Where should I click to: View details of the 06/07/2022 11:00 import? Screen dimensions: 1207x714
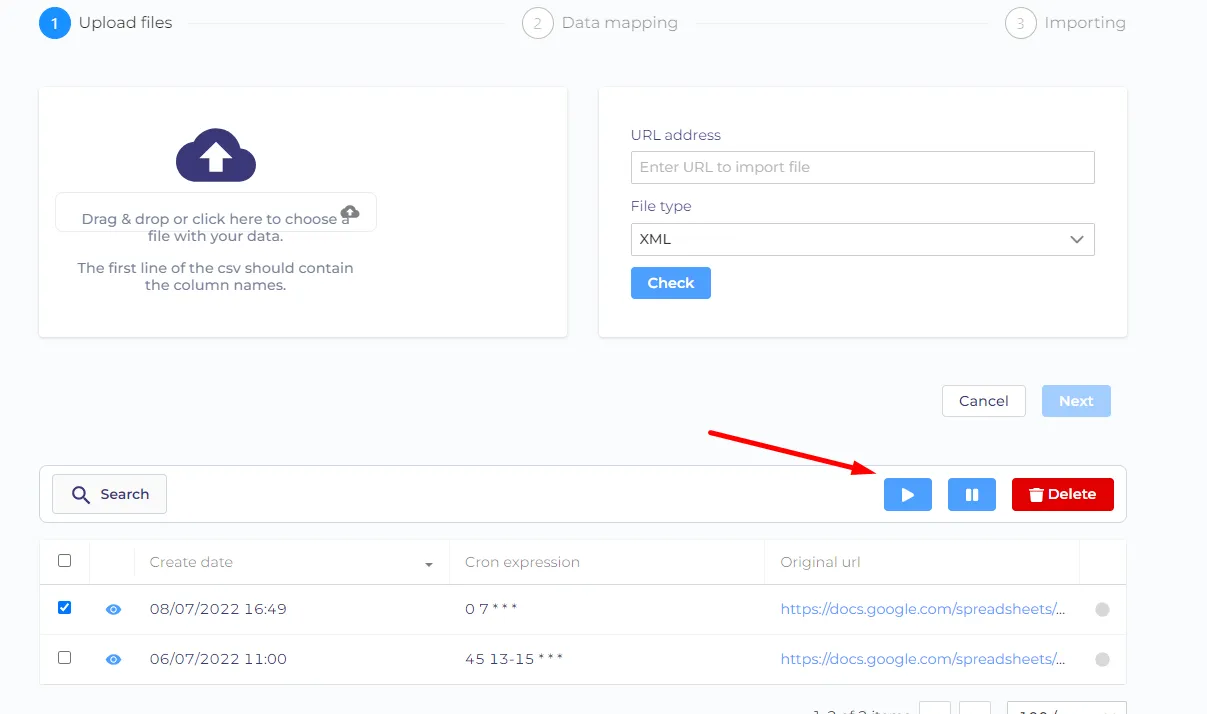[x=114, y=659]
